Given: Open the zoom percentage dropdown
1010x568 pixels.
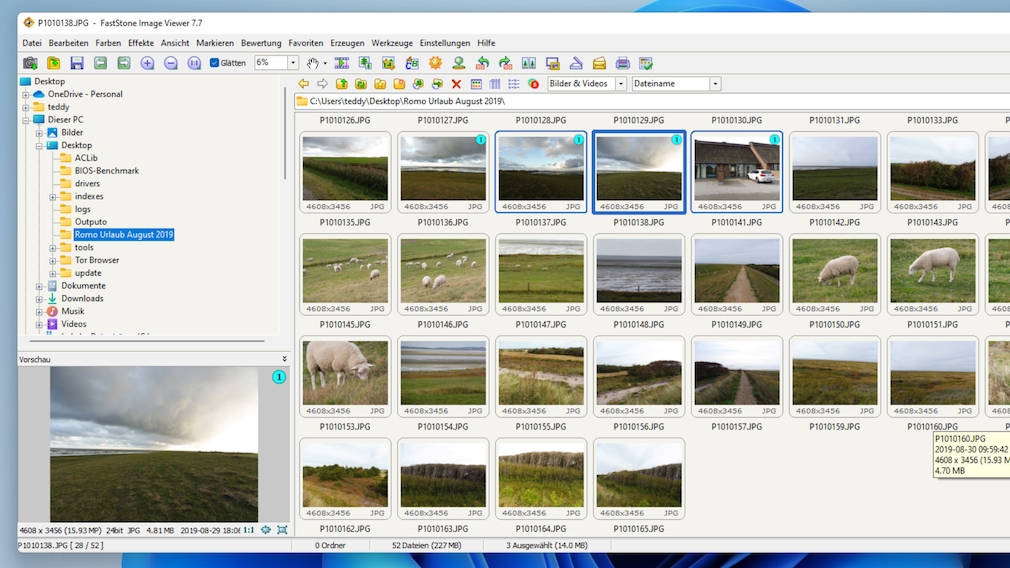Looking at the screenshot, I should click(x=292, y=63).
